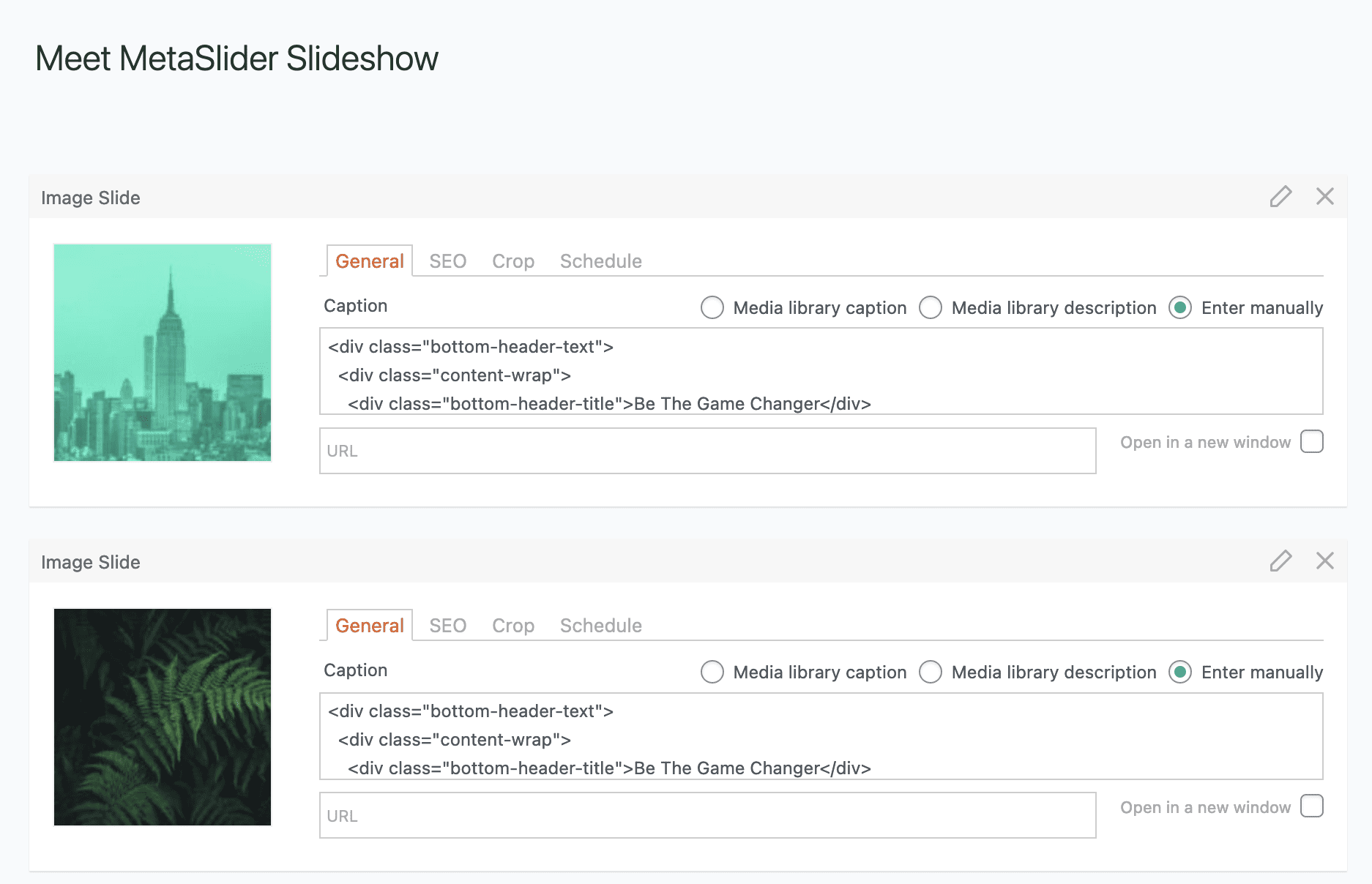Select the city skyline slide thumbnail
Screen dimensions: 1372x884
[163, 353]
